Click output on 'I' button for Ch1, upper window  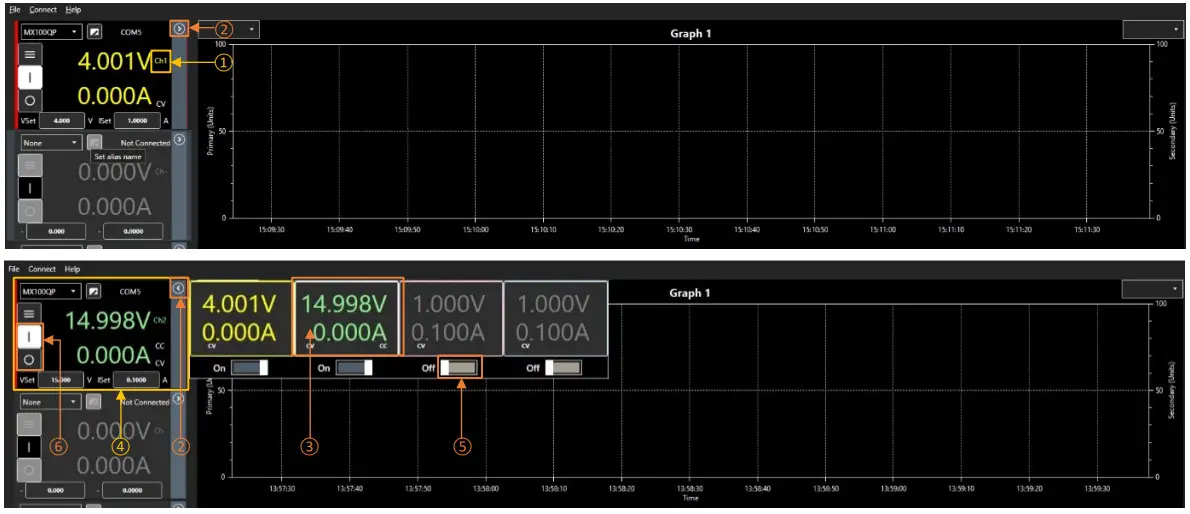click(30, 77)
